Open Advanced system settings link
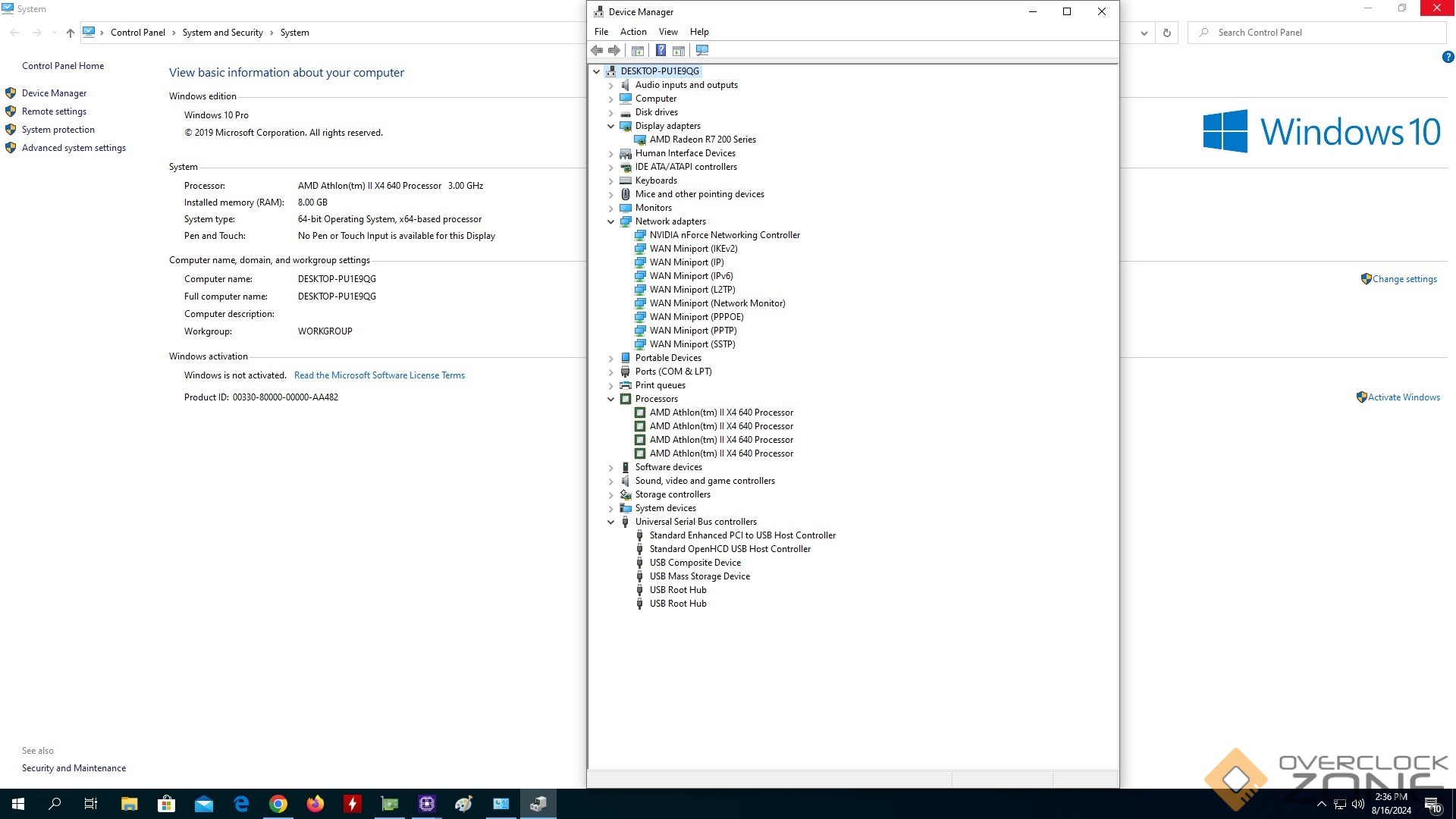 (74, 148)
